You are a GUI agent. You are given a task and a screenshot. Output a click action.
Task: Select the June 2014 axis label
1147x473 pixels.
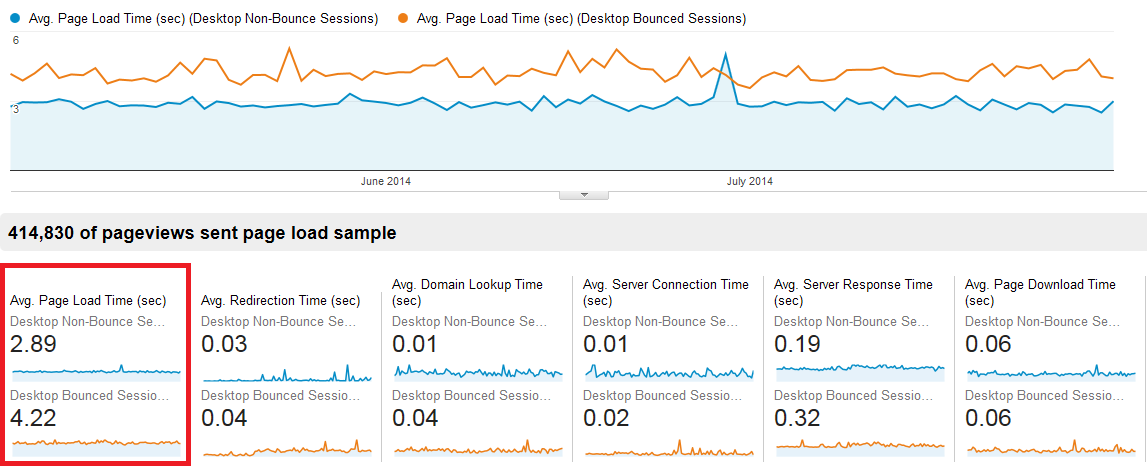point(386,181)
